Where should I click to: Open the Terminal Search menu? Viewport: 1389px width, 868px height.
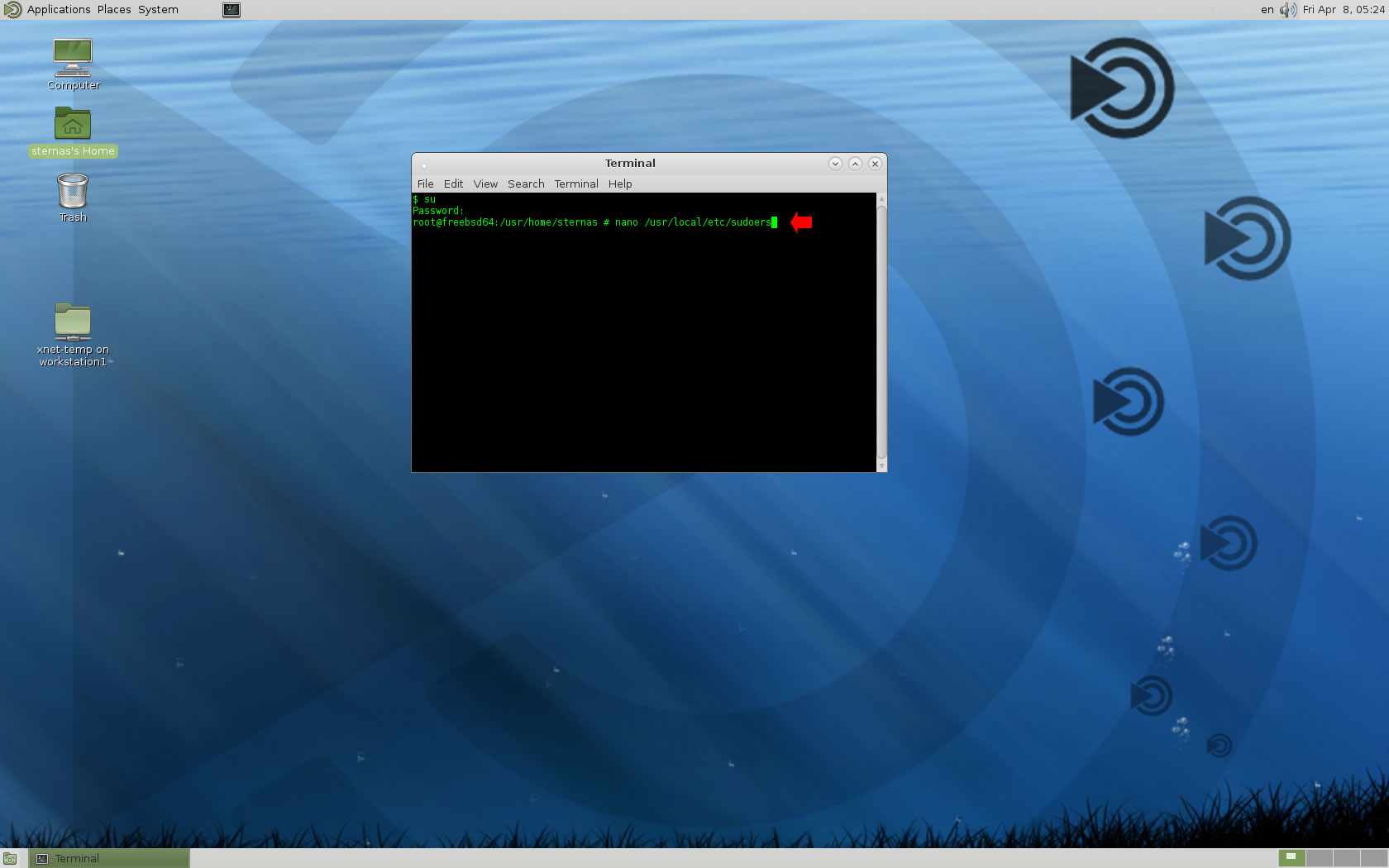[526, 184]
